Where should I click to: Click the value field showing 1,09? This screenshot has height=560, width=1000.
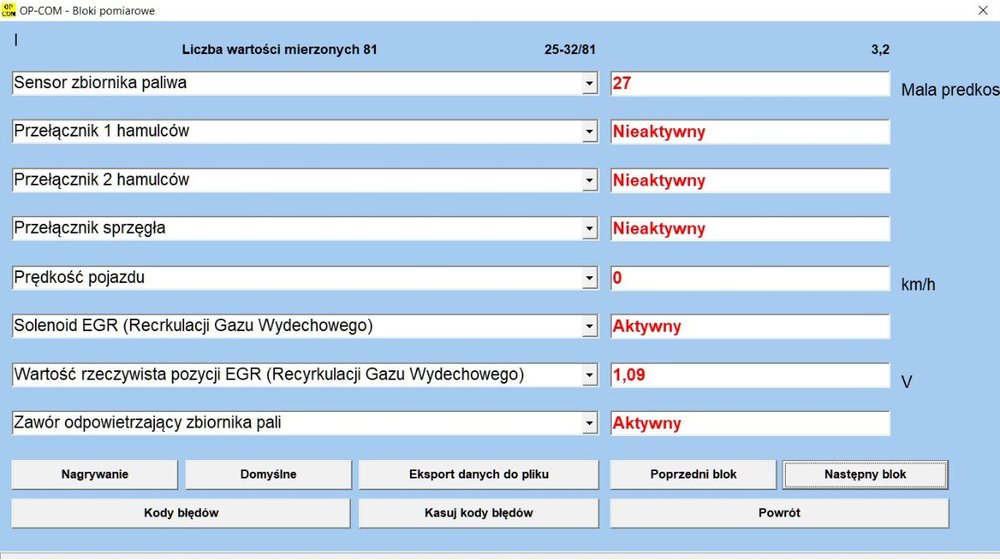pos(749,375)
